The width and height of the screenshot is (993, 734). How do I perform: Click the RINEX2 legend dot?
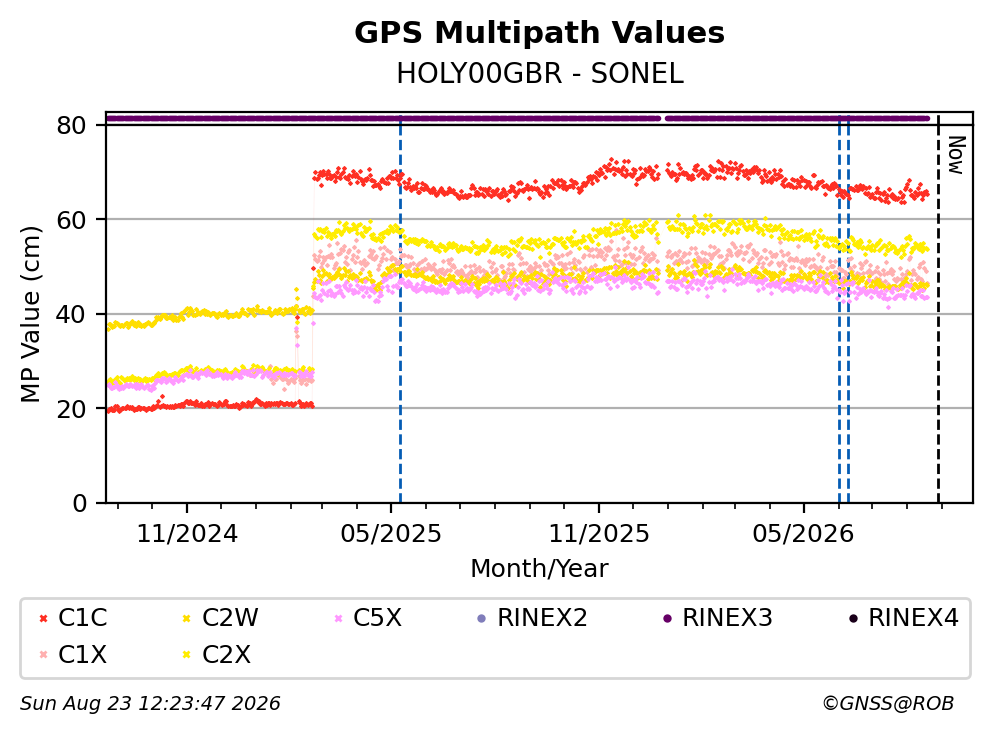[x=481, y=618]
